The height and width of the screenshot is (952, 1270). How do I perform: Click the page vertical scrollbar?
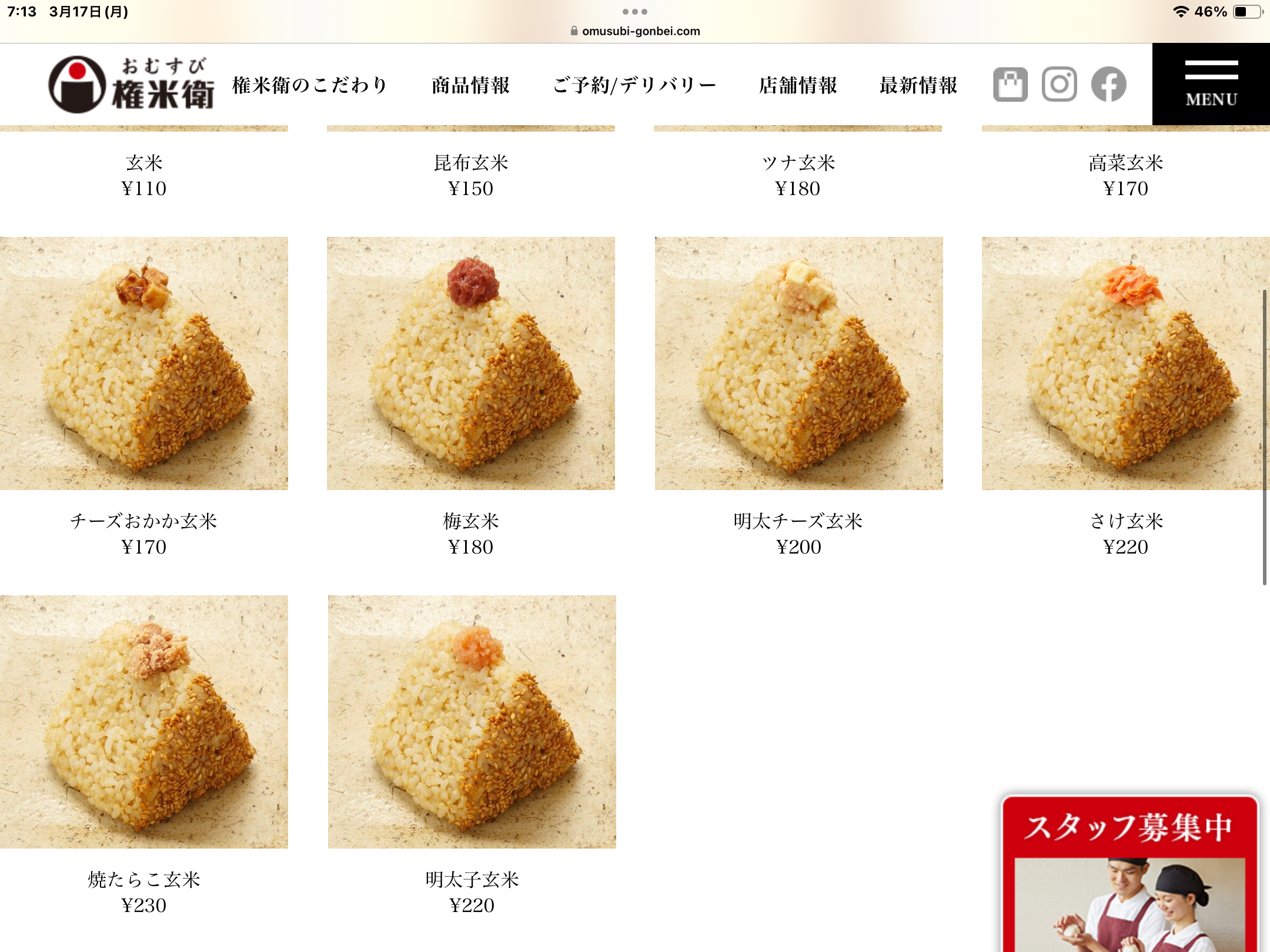[1264, 437]
